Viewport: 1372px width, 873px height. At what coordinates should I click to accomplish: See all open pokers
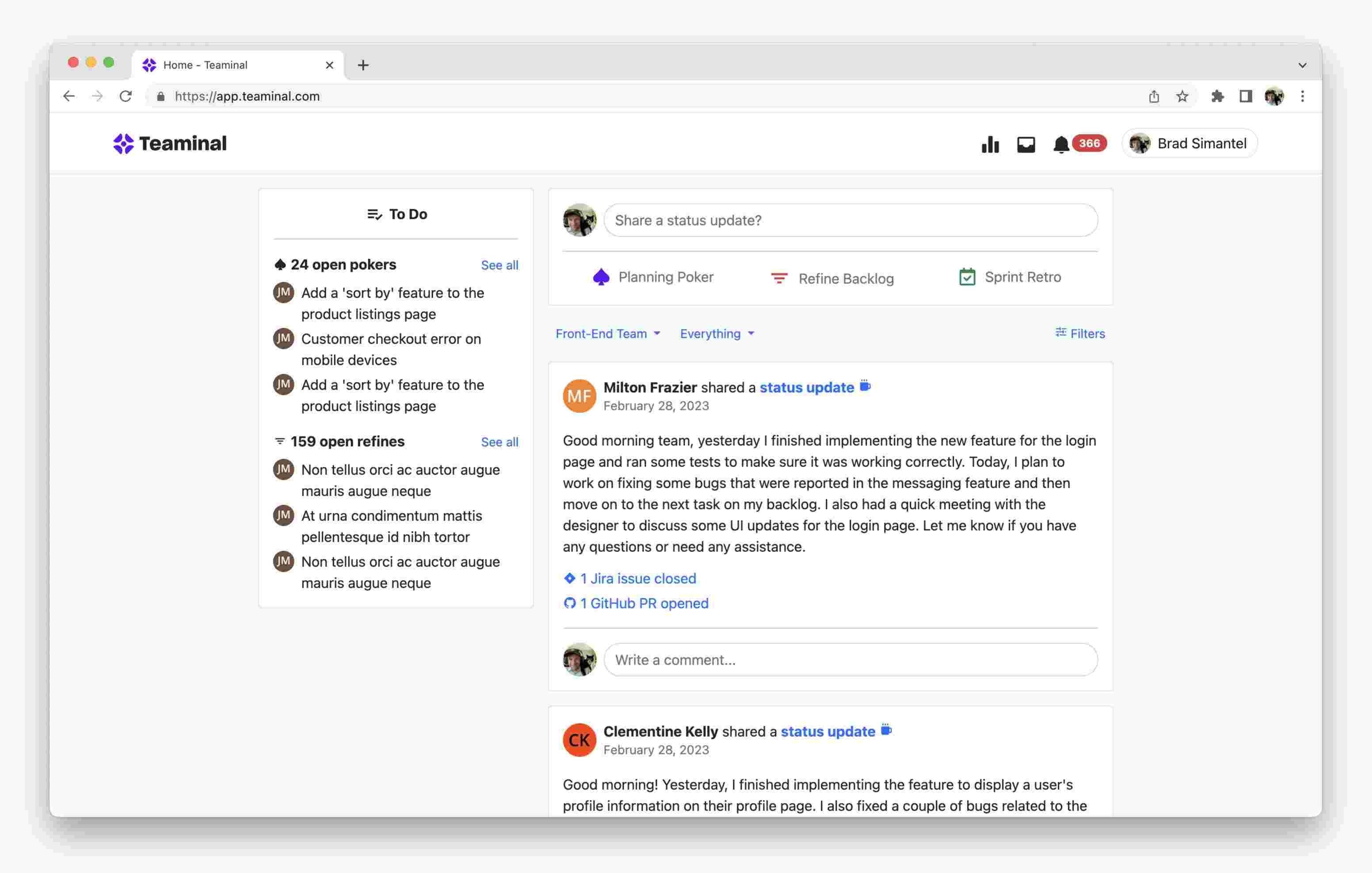click(x=499, y=265)
